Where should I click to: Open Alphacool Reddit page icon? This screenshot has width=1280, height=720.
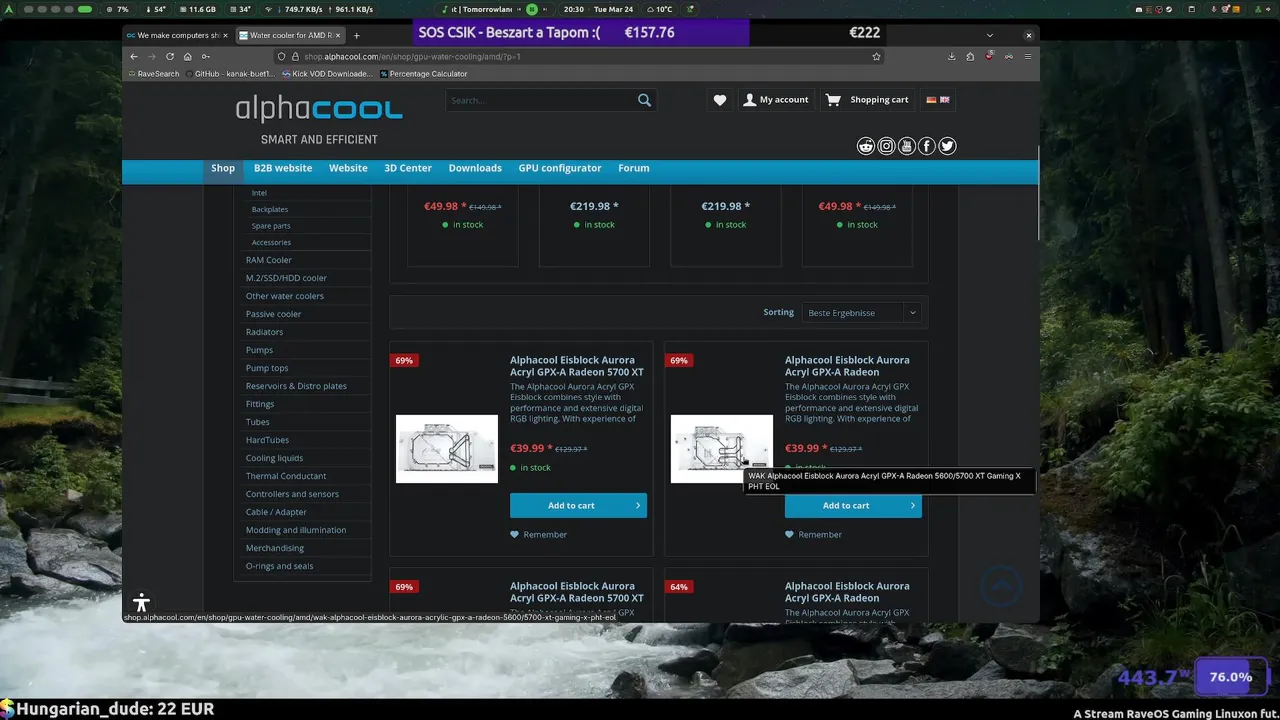tap(866, 146)
